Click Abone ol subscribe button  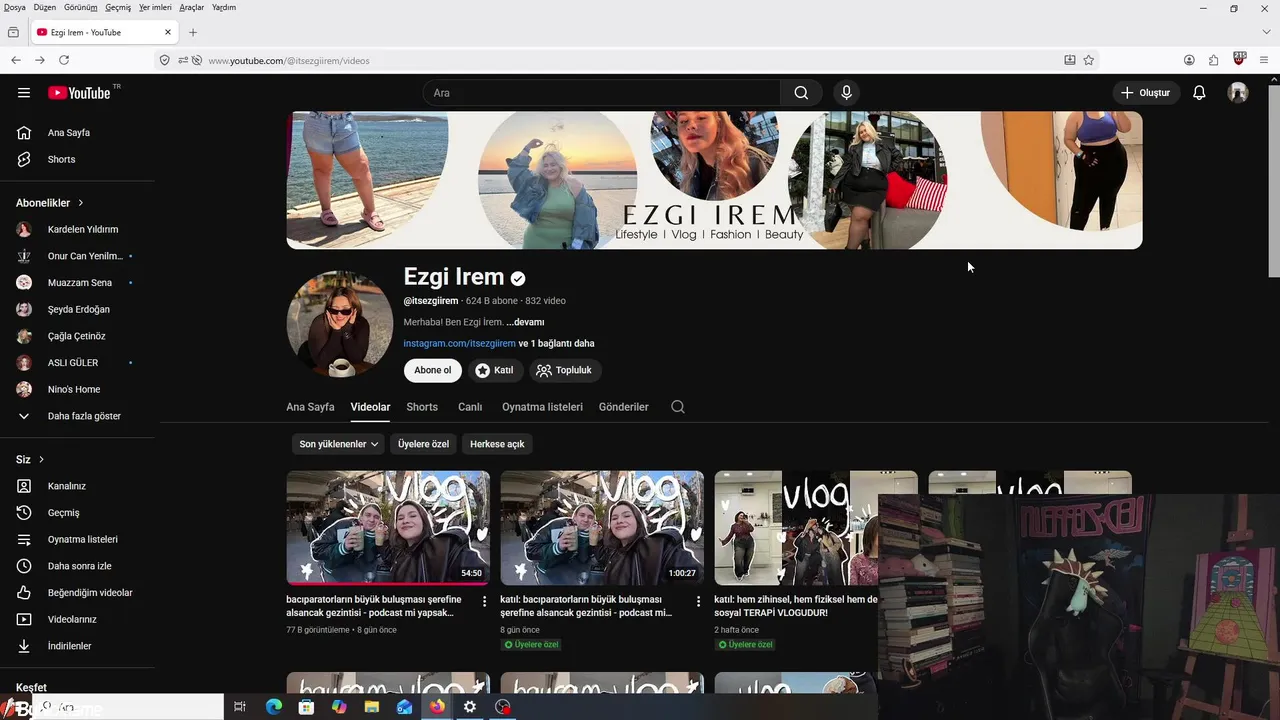coord(433,370)
